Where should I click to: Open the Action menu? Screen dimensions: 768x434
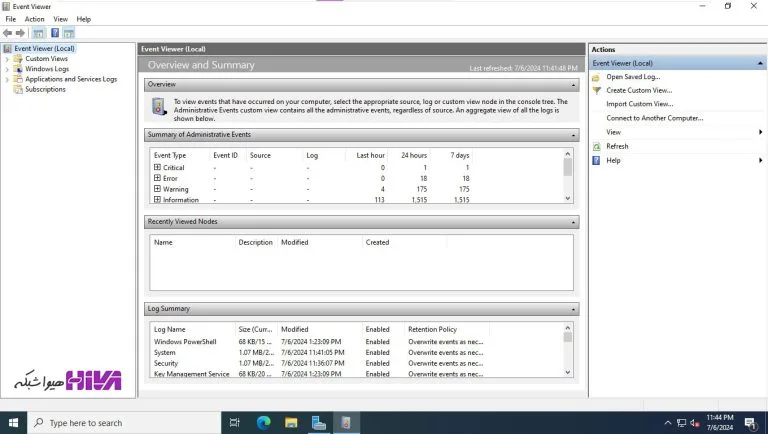click(x=34, y=19)
